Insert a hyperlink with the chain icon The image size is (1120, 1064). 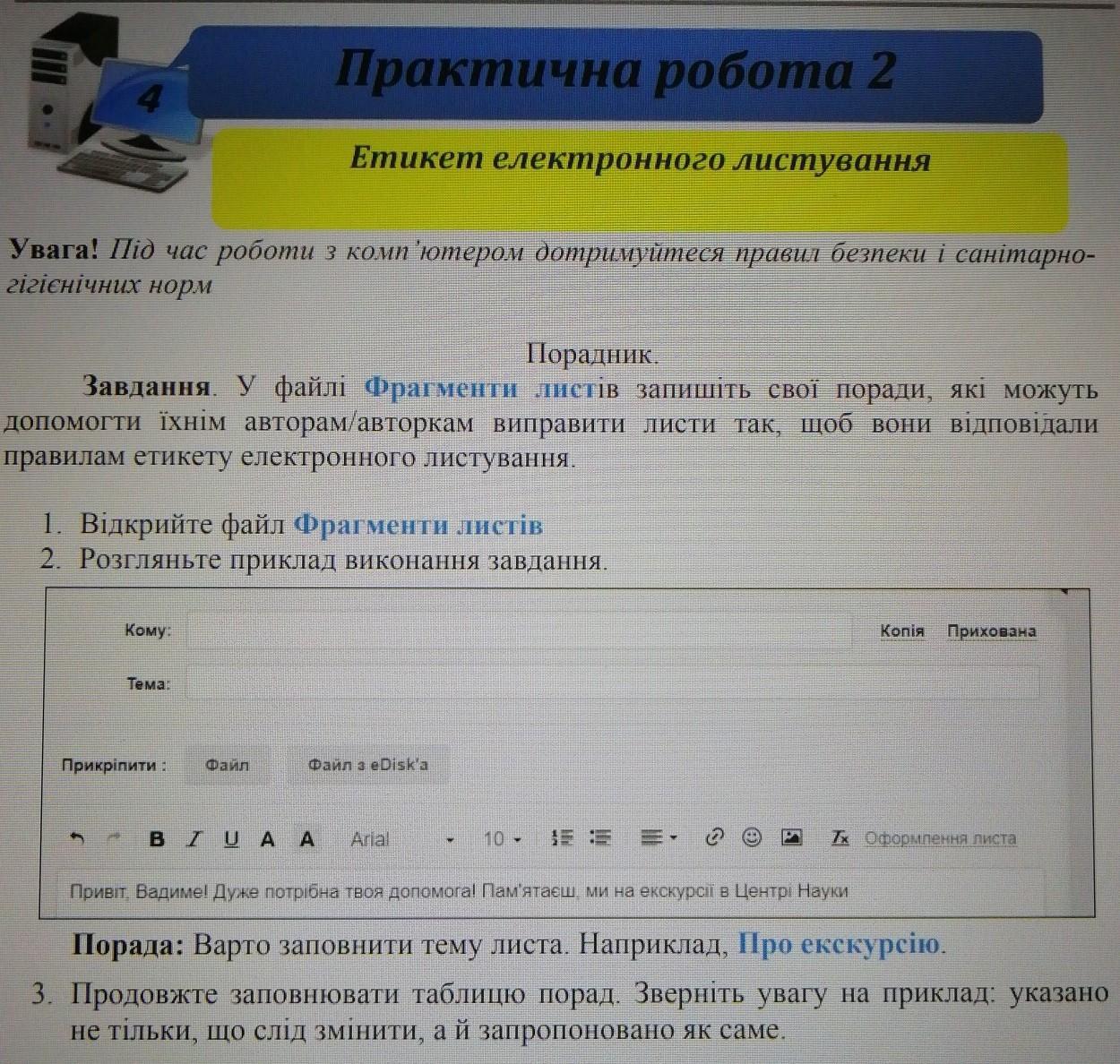click(x=714, y=837)
